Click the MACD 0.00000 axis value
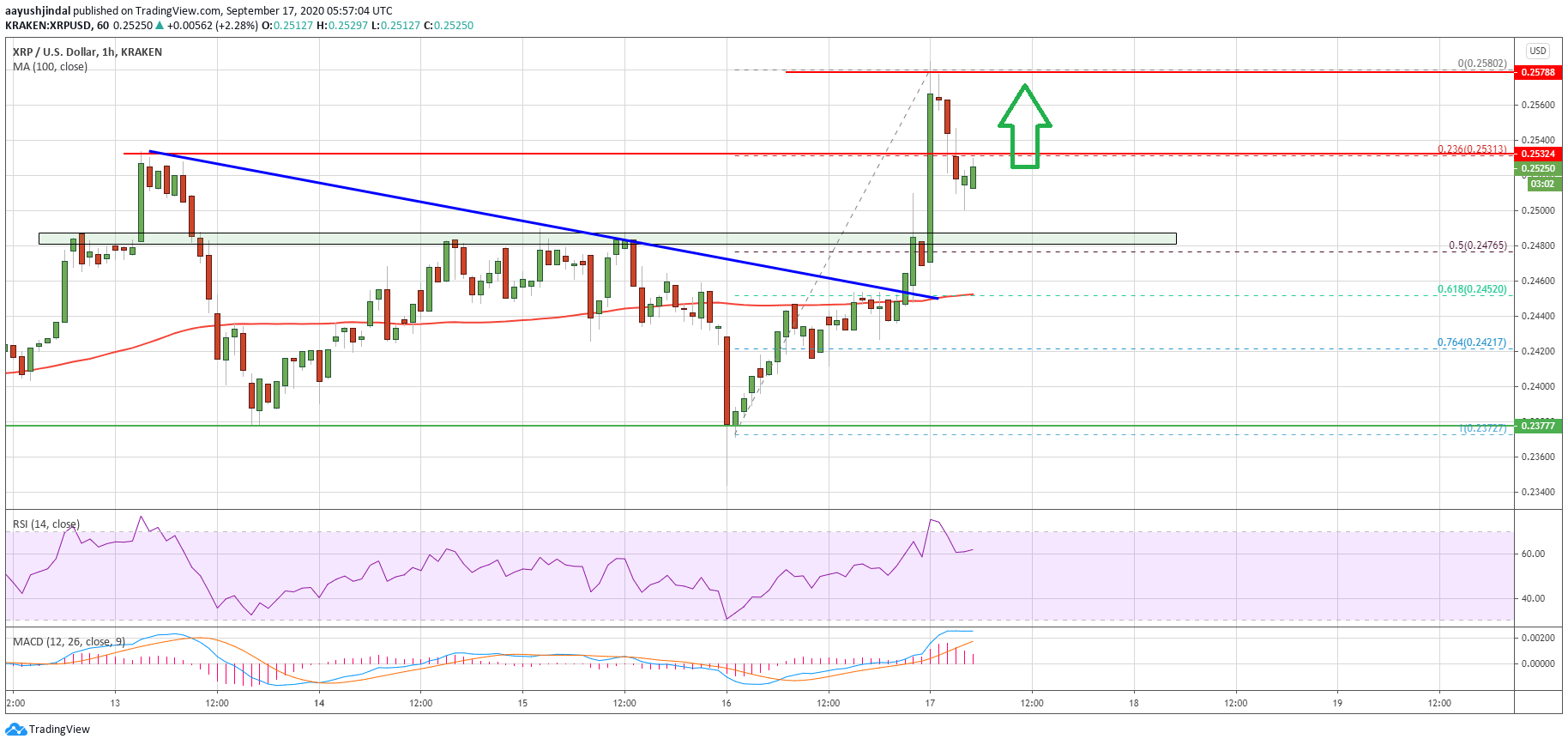The image size is (1568, 745). [x=1538, y=664]
